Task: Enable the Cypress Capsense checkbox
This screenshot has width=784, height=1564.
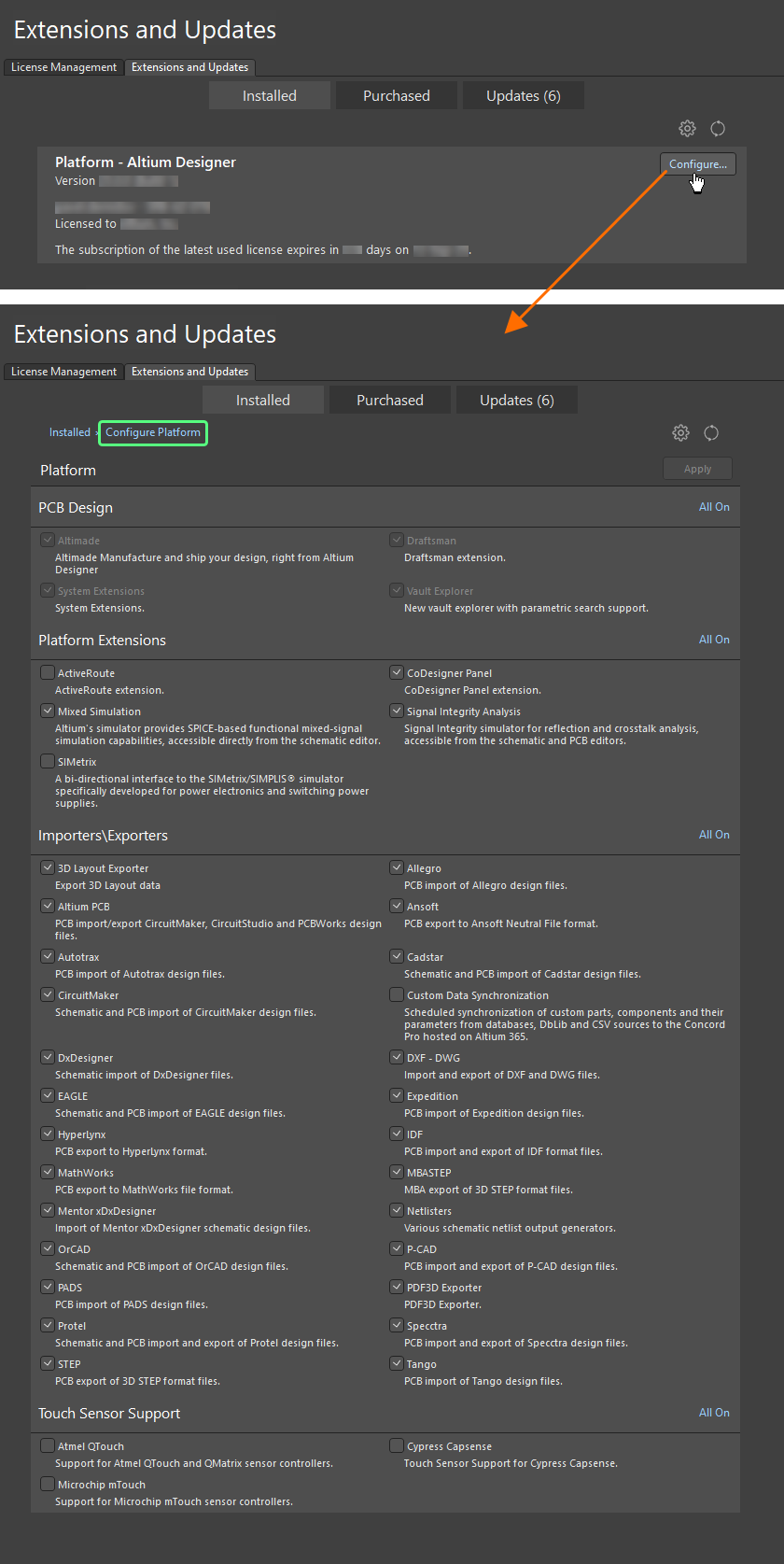Action: tap(397, 1445)
